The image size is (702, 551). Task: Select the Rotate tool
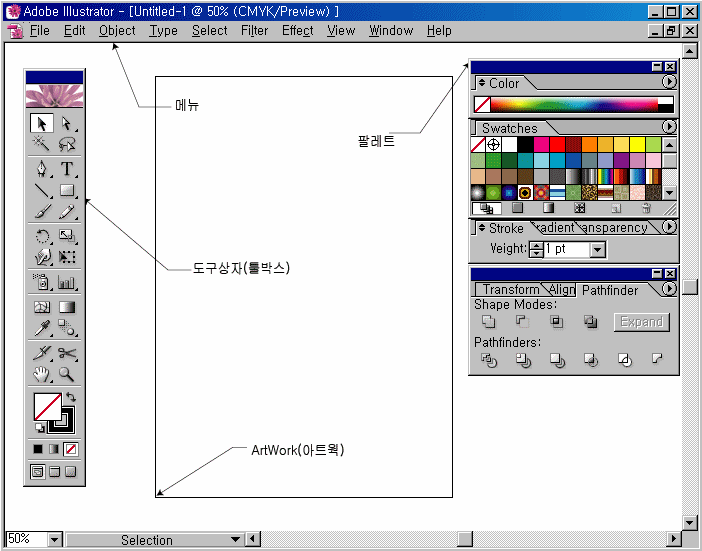pyautogui.click(x=42, y=236)
